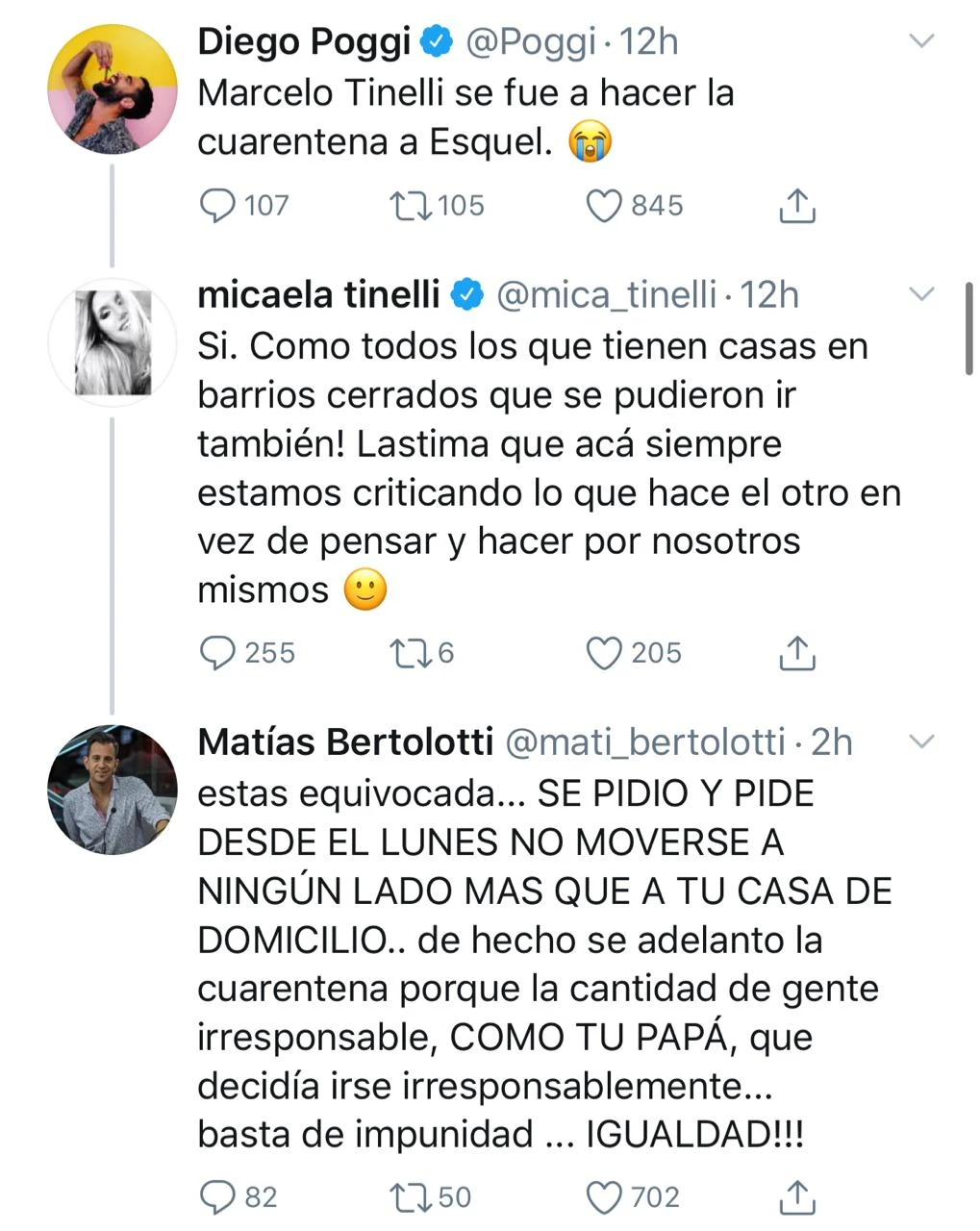Like Matías Bertolotti's tweet
This screenshot has width=980, height=1231.
[x=604, y=1197]
